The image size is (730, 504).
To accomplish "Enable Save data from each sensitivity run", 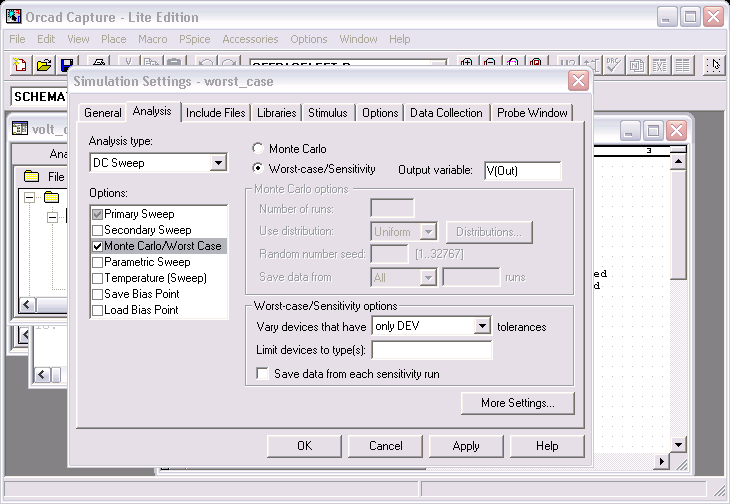I will (x=263, y=374).
